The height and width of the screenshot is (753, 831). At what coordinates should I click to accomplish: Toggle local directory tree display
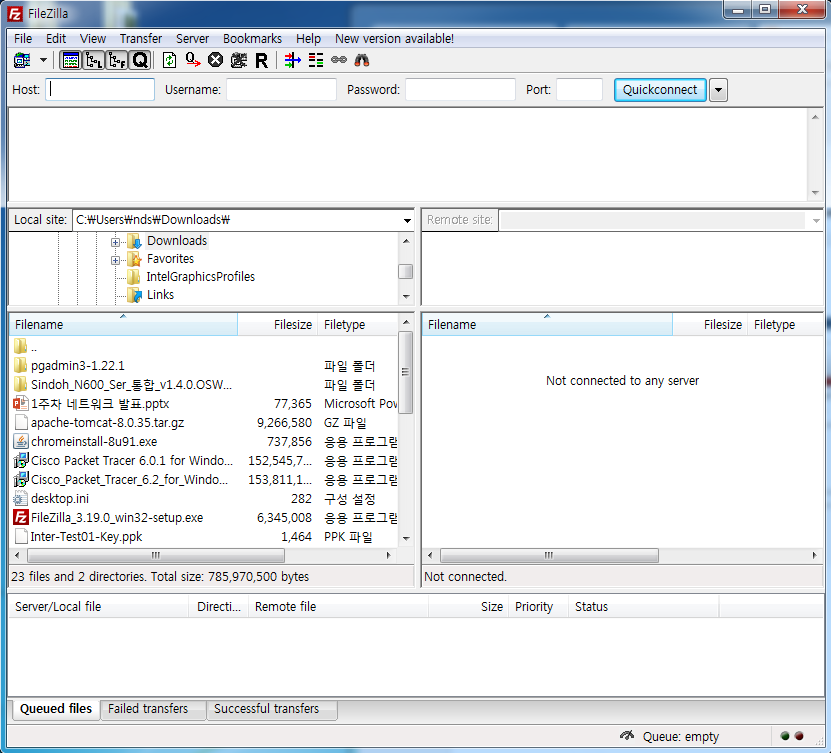(x=94, y=60)
